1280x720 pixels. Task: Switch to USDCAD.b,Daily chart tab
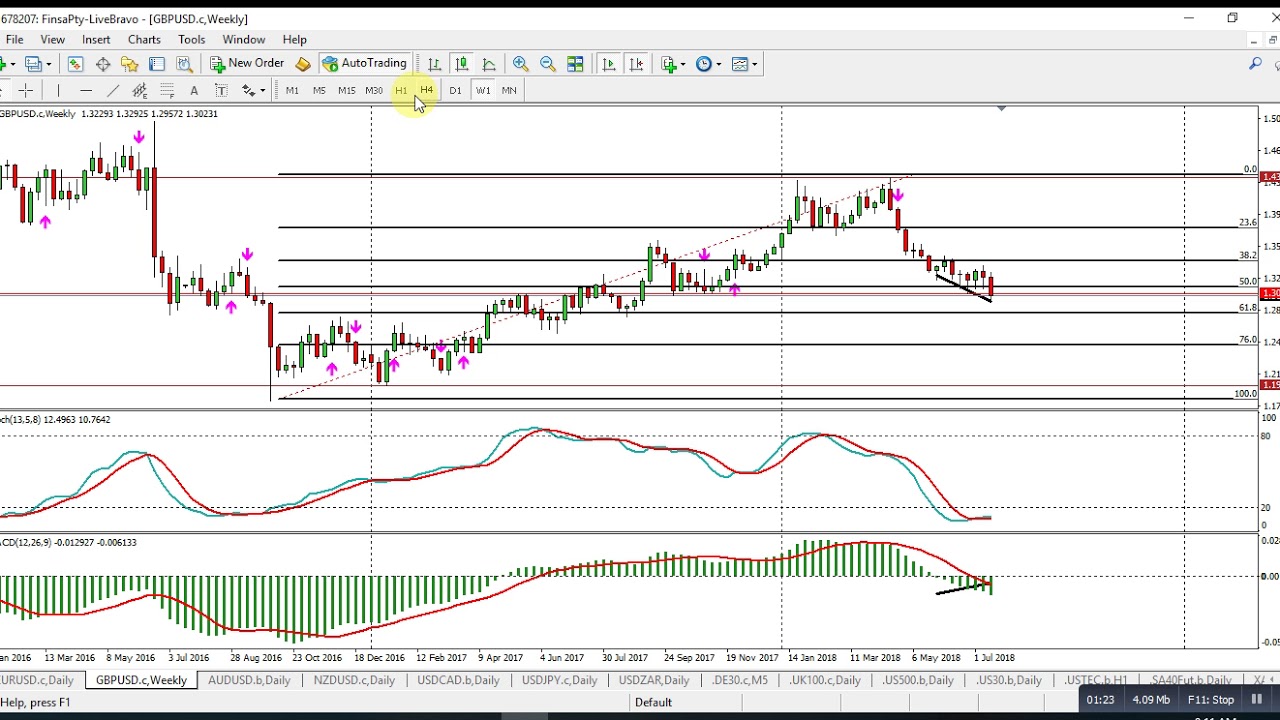458,680
